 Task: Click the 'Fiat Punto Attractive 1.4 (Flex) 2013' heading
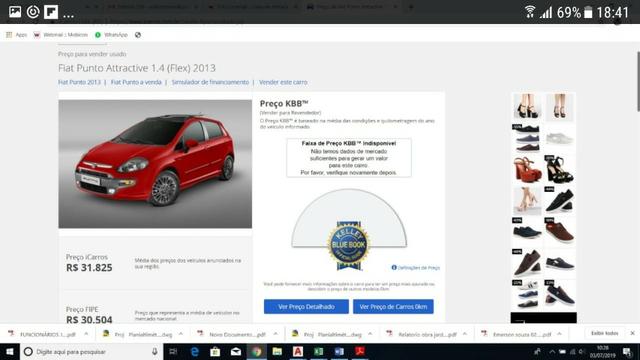(x=137, y=68)
